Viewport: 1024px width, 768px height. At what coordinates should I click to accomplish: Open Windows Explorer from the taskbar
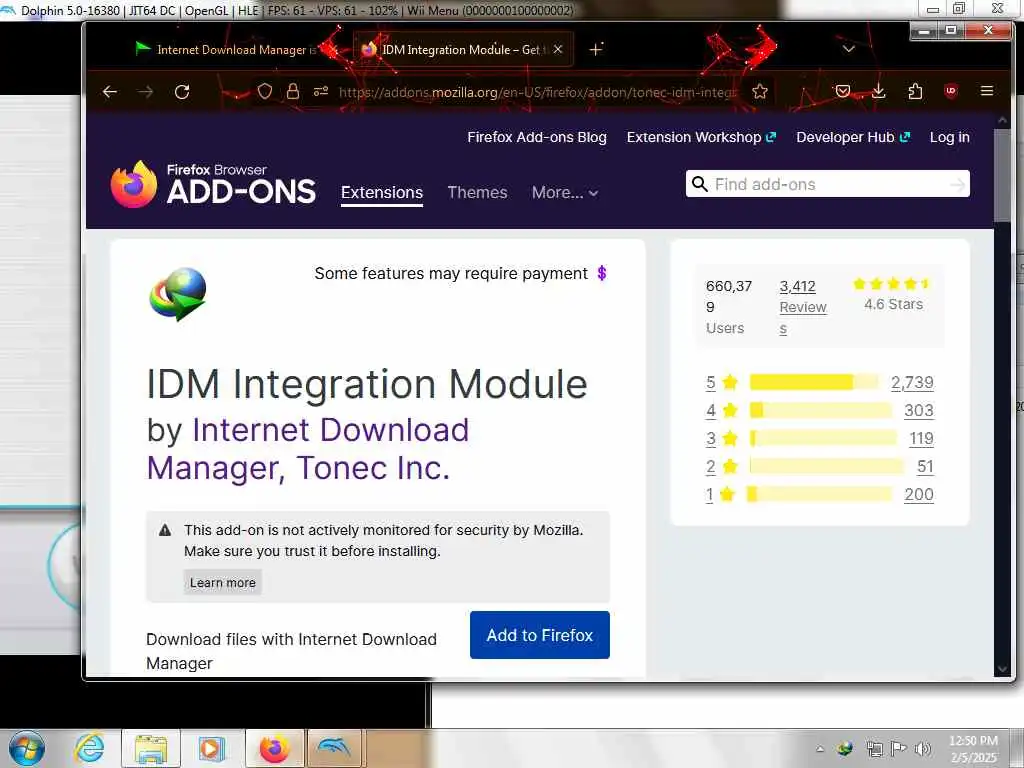[151, 748]
